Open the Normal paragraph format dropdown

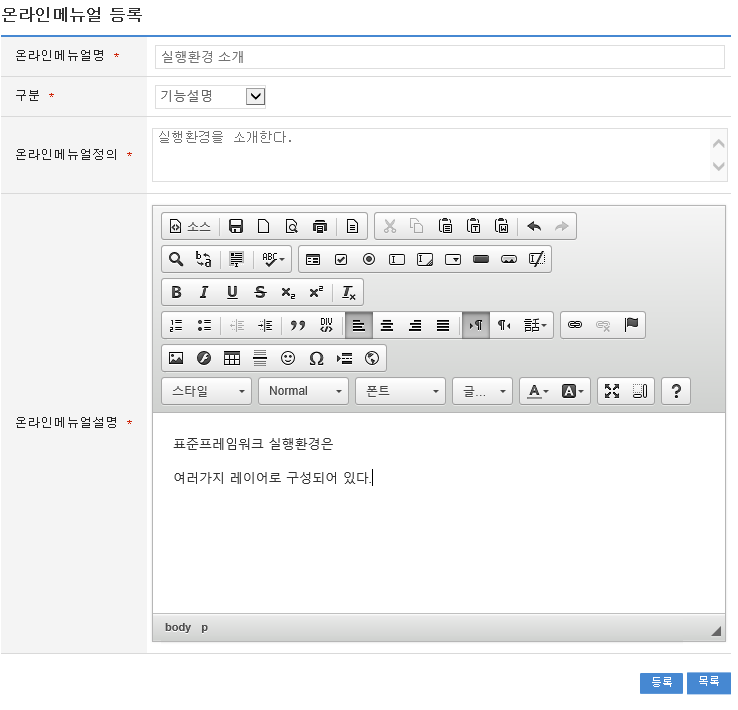click(x=303, y=391)
